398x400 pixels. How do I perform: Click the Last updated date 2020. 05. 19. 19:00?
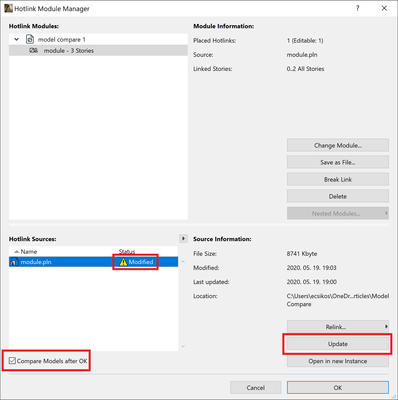(x=311, y=282)
